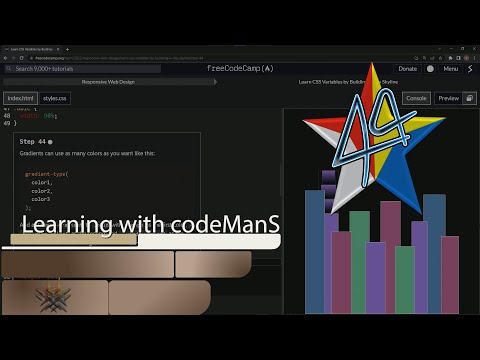Click the search magnifier icon
Viewport: 480px width, 360px height.
coord(8,69)
